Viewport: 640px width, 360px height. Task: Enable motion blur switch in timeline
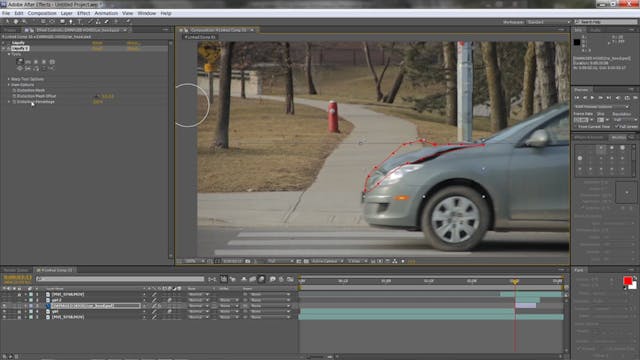tap(262, 279)
